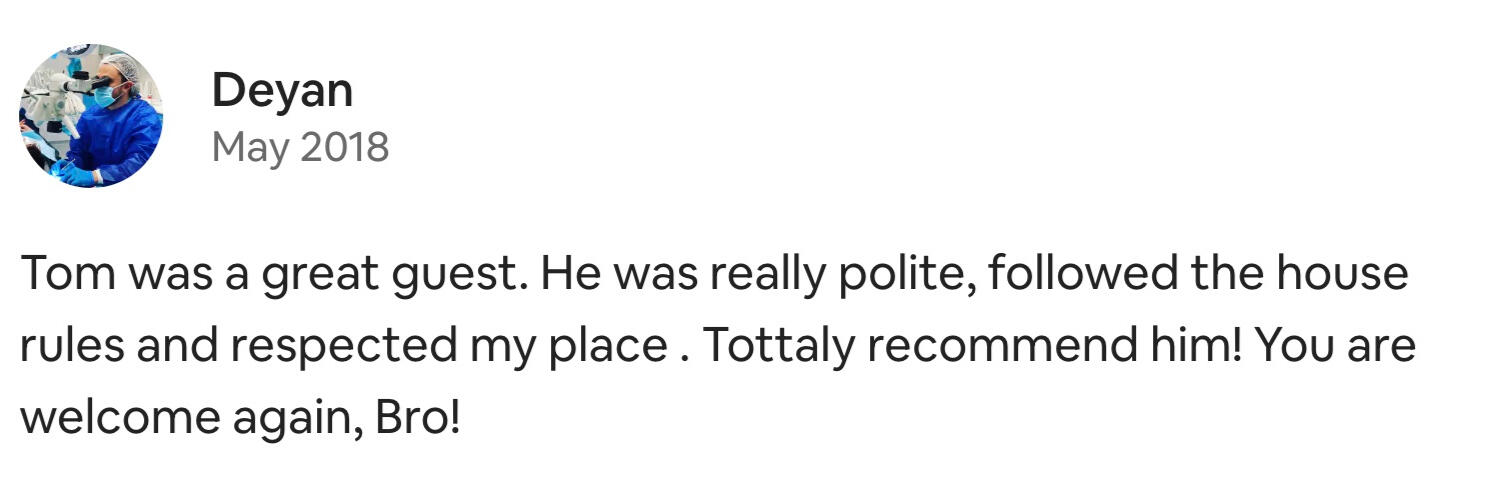
Task: Open the Deyan reviewer name link
Action: pos(282,91)
